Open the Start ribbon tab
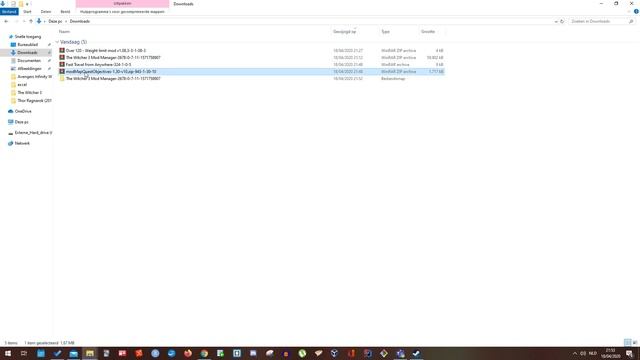This screenshot has height=360, width=640. [27, 12]
